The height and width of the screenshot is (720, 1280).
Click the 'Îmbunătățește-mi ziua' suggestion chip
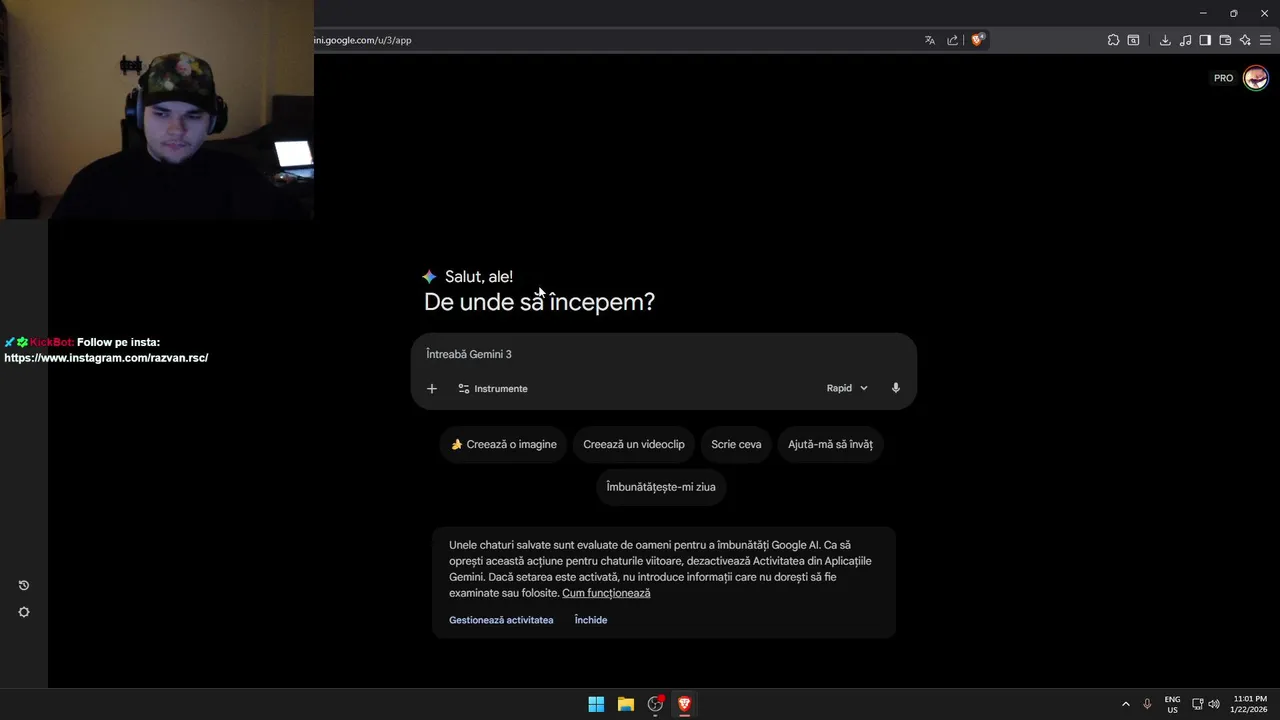point(661,487)
